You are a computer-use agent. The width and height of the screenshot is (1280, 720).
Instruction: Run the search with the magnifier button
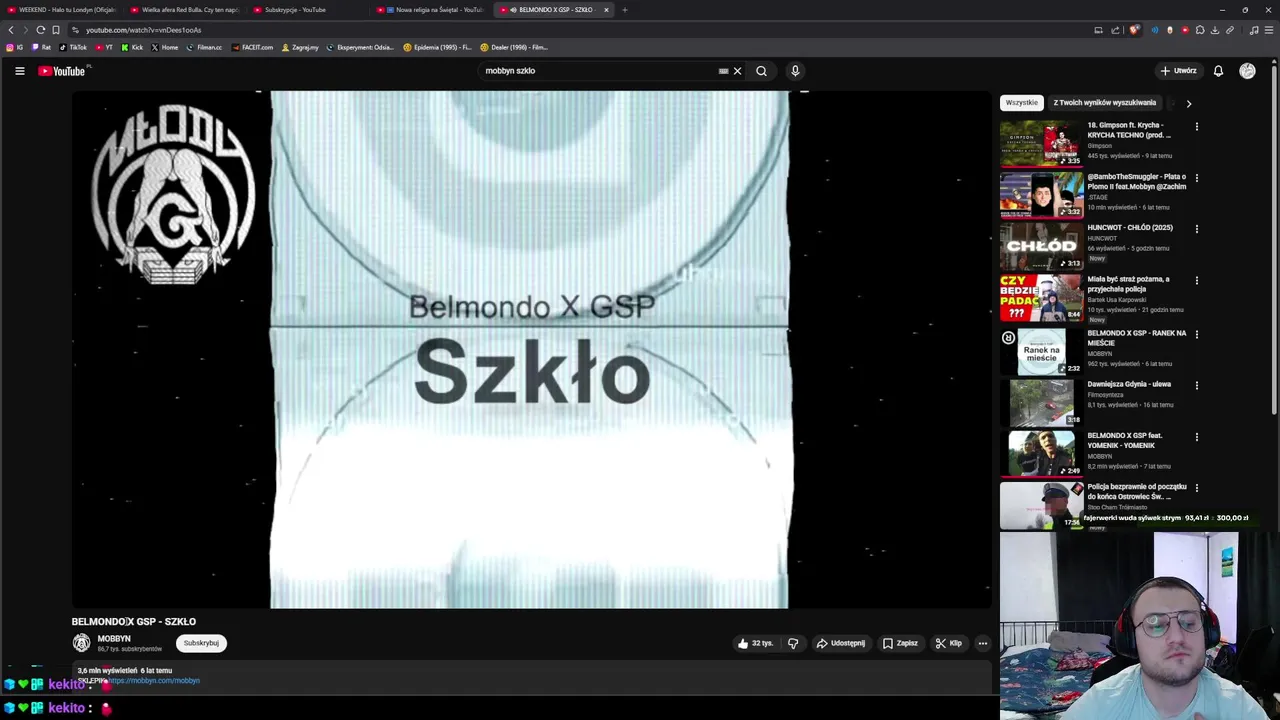pos(761,71)
